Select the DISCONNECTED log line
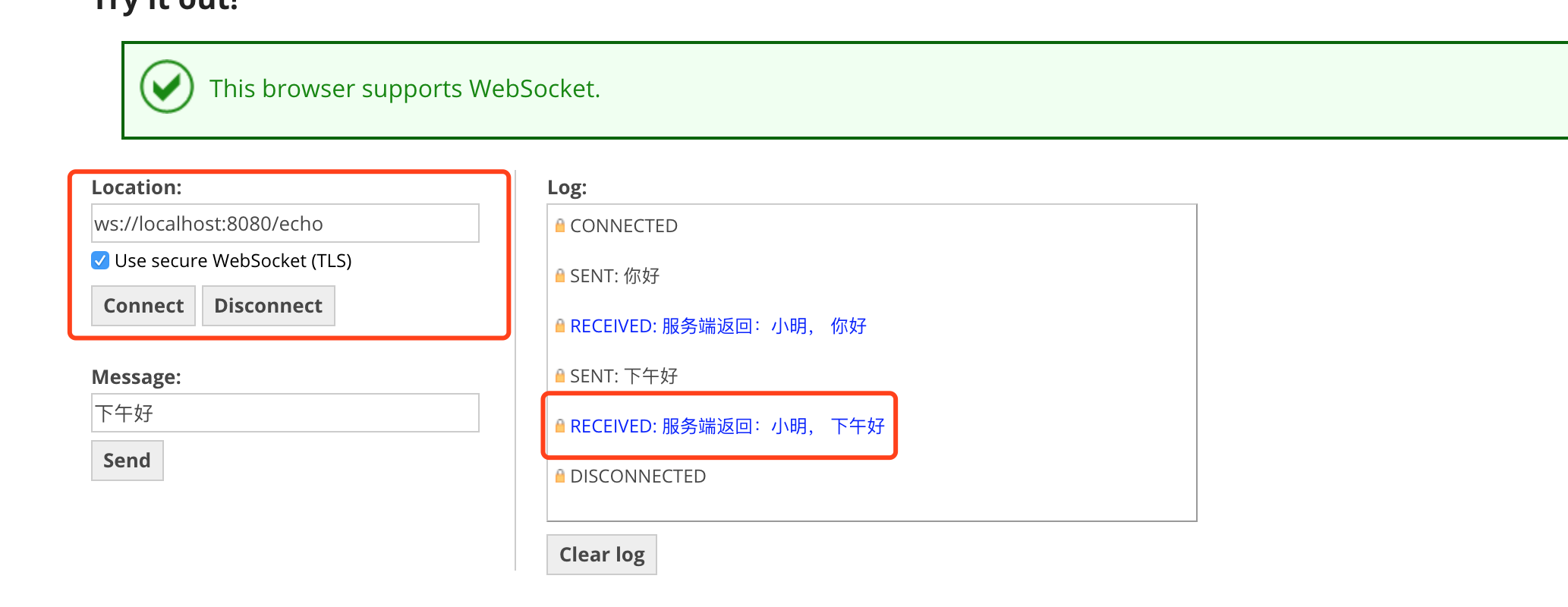 638,476
